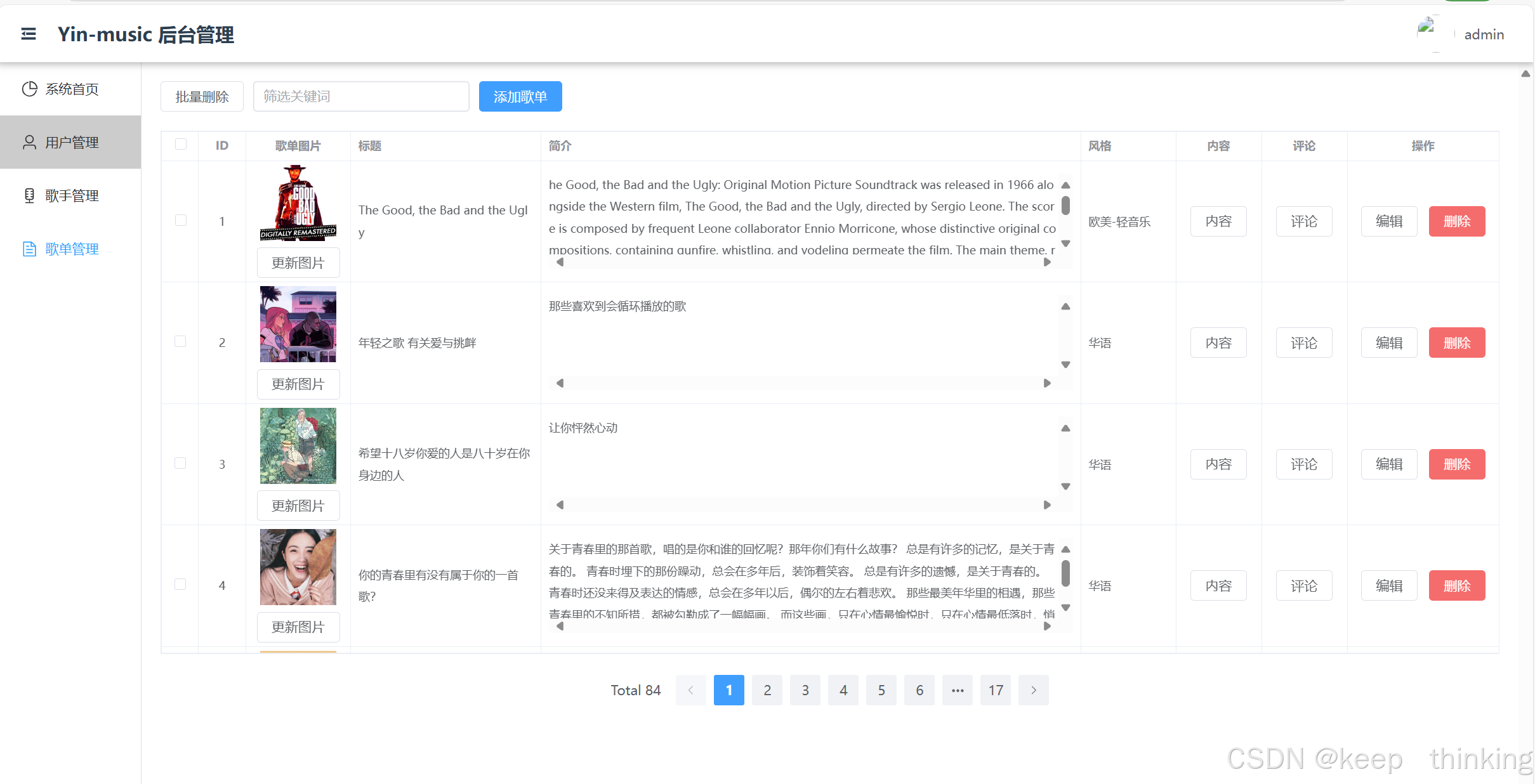Collapse sidebar with hamburger menu icon
Screen dimensions: 1535x784
click(x=29, y=34)
